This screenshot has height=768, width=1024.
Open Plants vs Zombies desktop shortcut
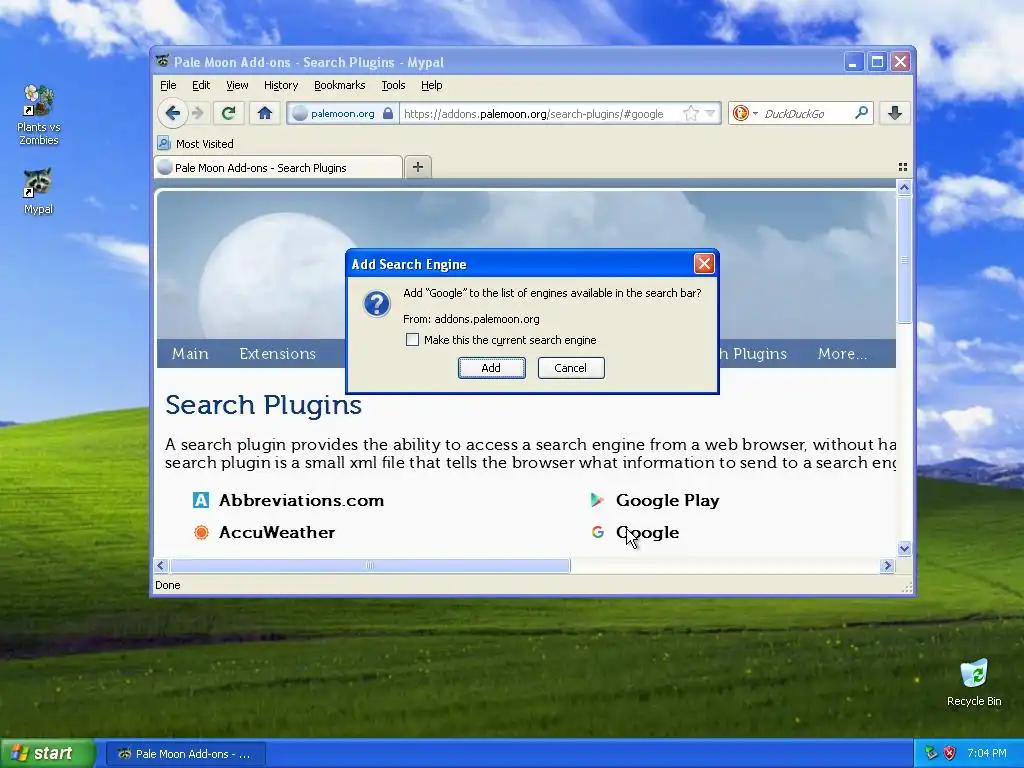pos(38,115)
